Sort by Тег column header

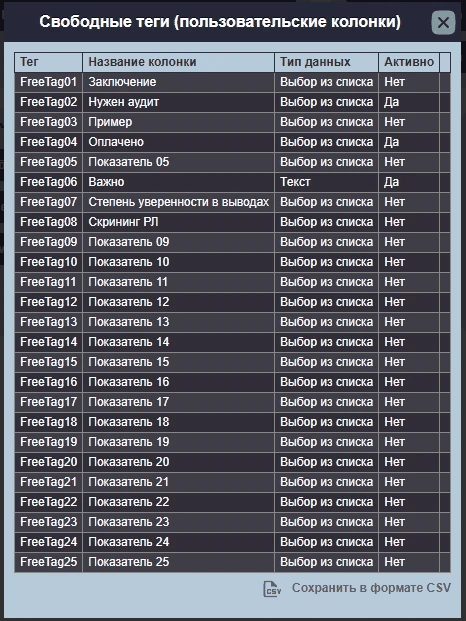(x=48, y=62)
